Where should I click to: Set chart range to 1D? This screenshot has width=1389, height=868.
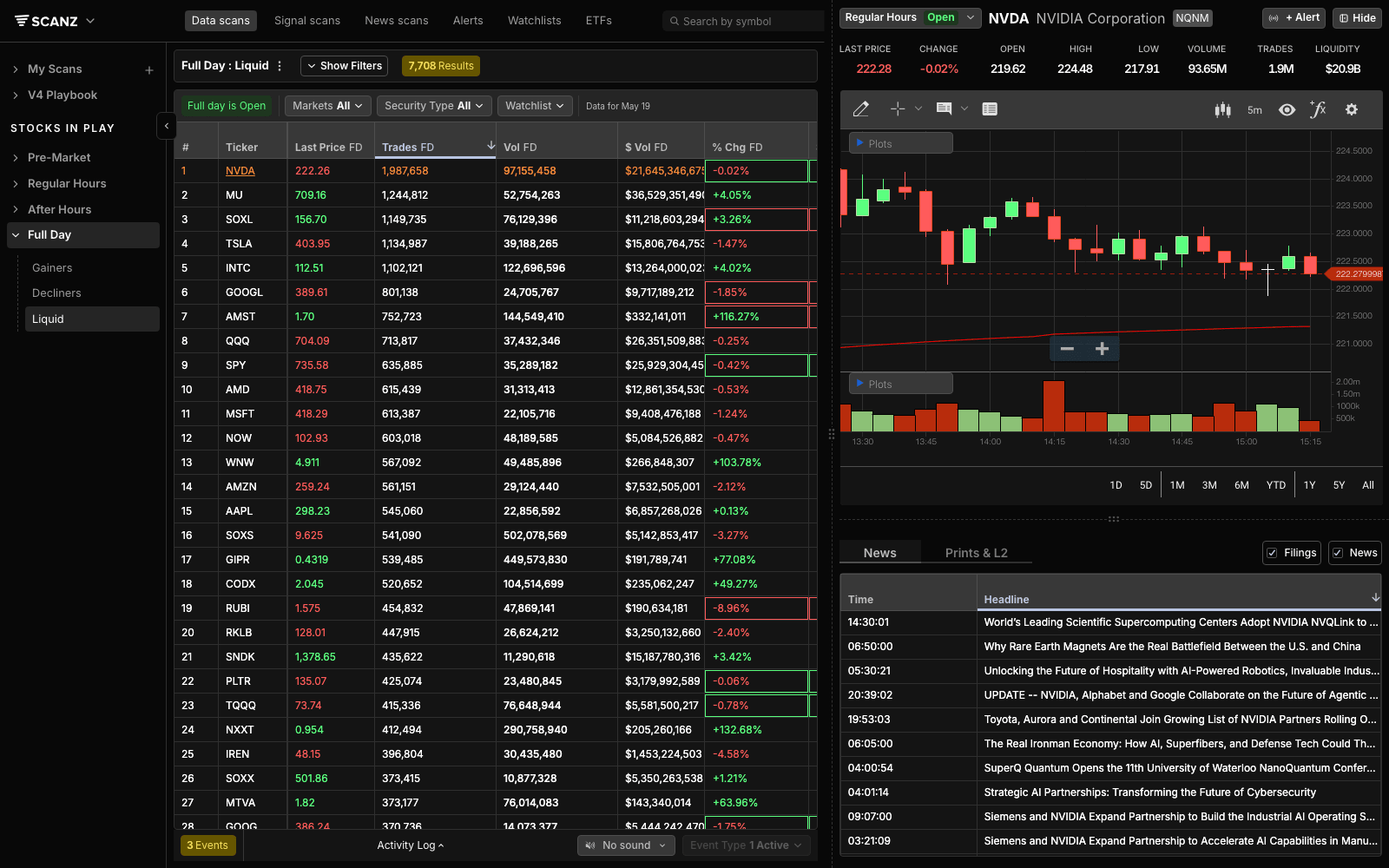coord(1116,485)
